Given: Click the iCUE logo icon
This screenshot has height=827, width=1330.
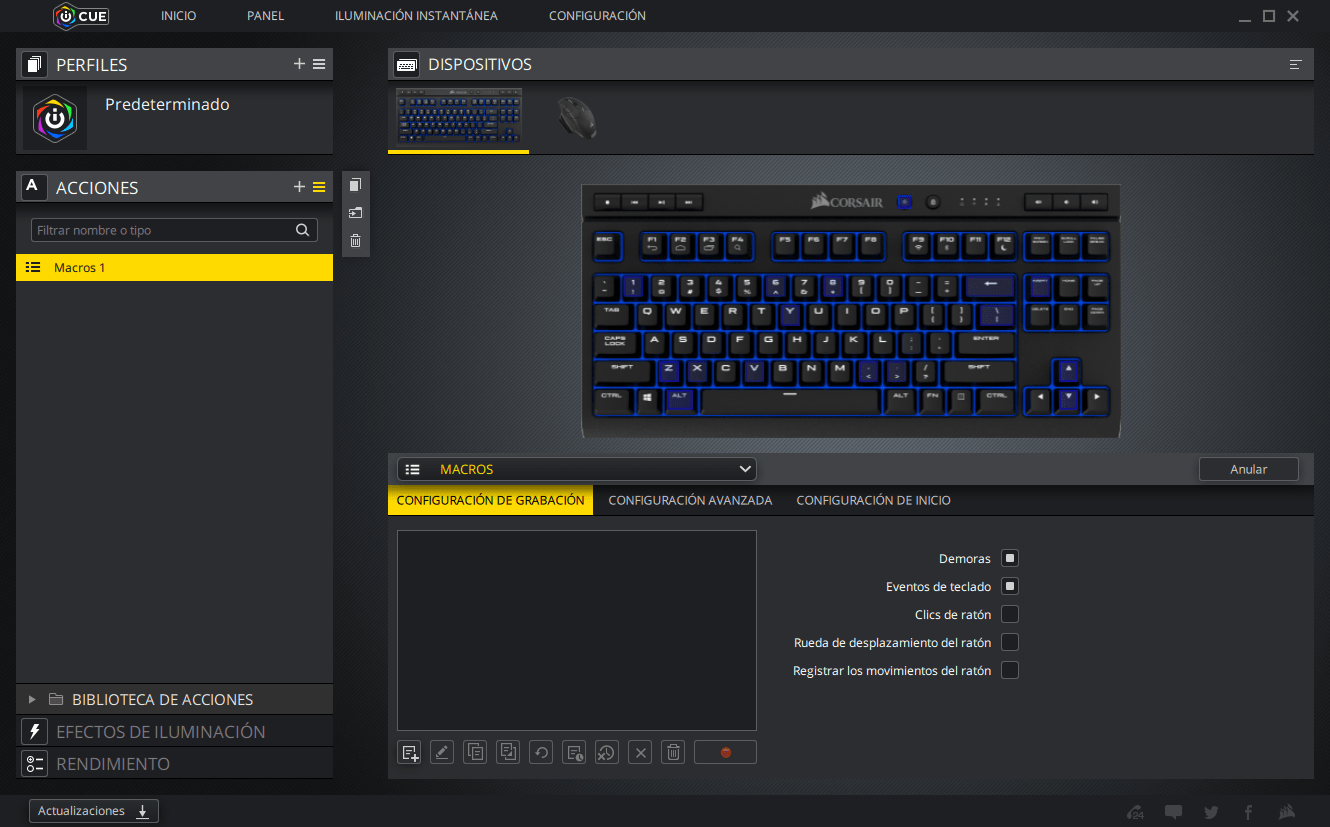Looking at the screenshot, I should click(81, 16).
